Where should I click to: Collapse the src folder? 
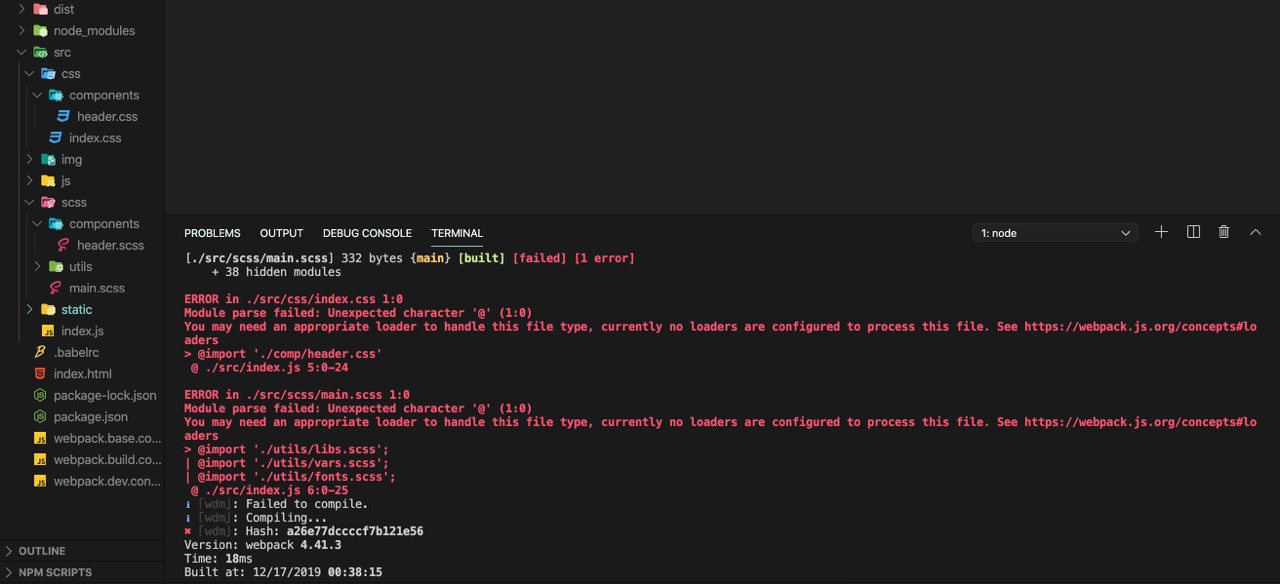pos(62,52)
